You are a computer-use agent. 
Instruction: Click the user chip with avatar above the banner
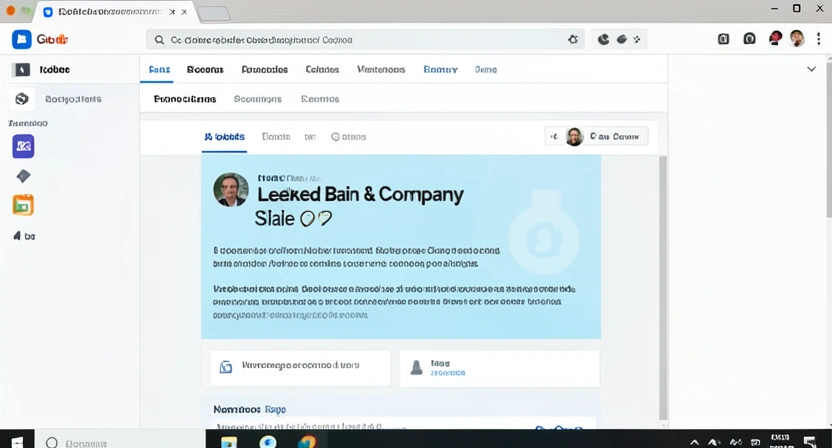click(x=597, y=136)
